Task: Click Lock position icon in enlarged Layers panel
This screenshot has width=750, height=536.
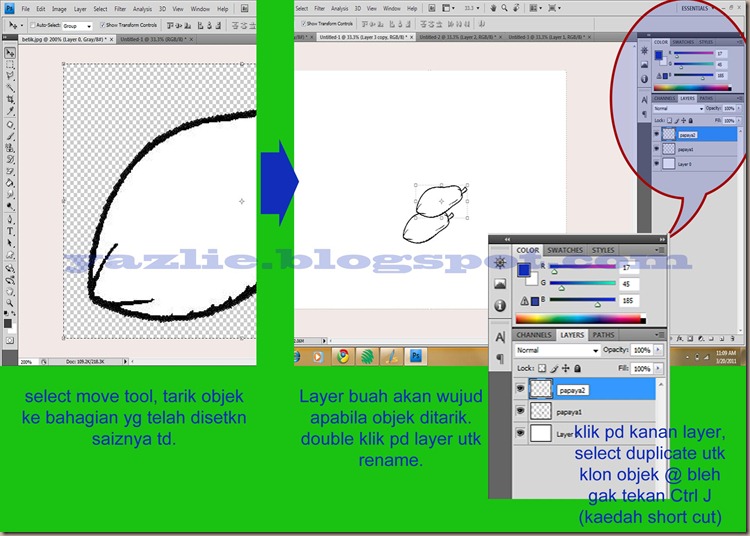Action: 565,368
